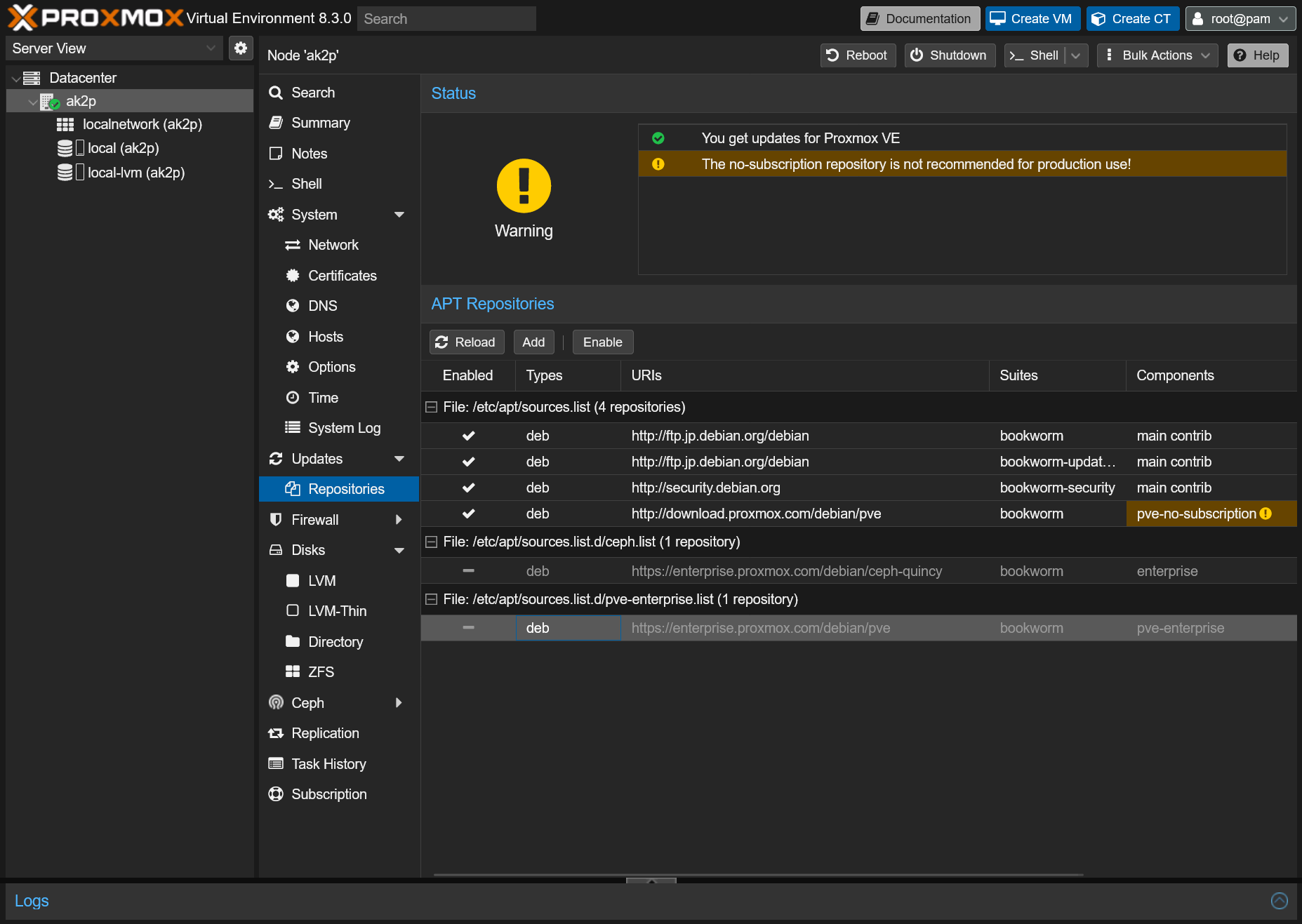The width and height of the screenshot is (1302, 924).
Task: Click Create CT
Action: 1132,19
